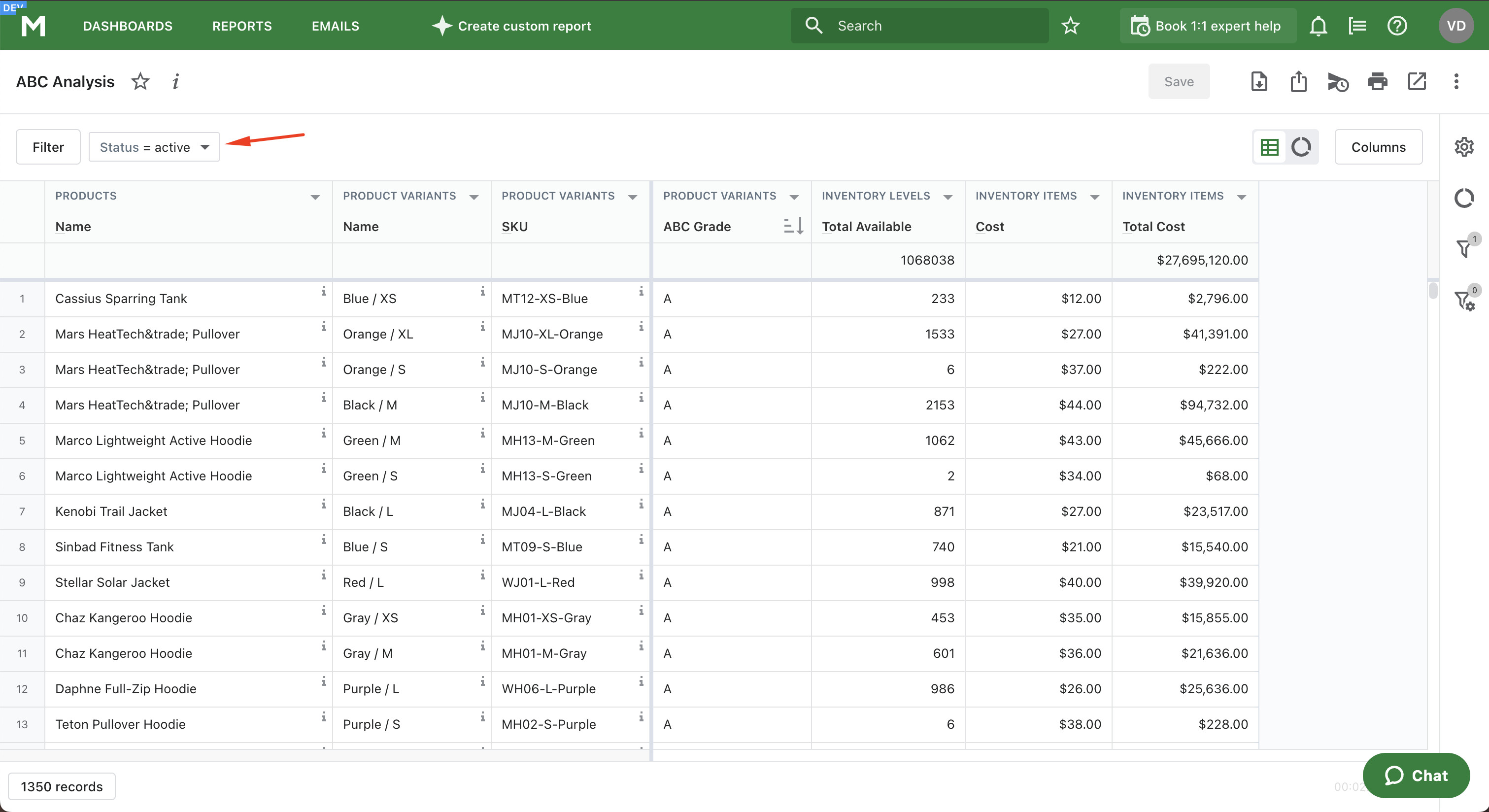Switch to chart view toggle
Viewport: 1489px width, 812px height.
coord(1301,147)
